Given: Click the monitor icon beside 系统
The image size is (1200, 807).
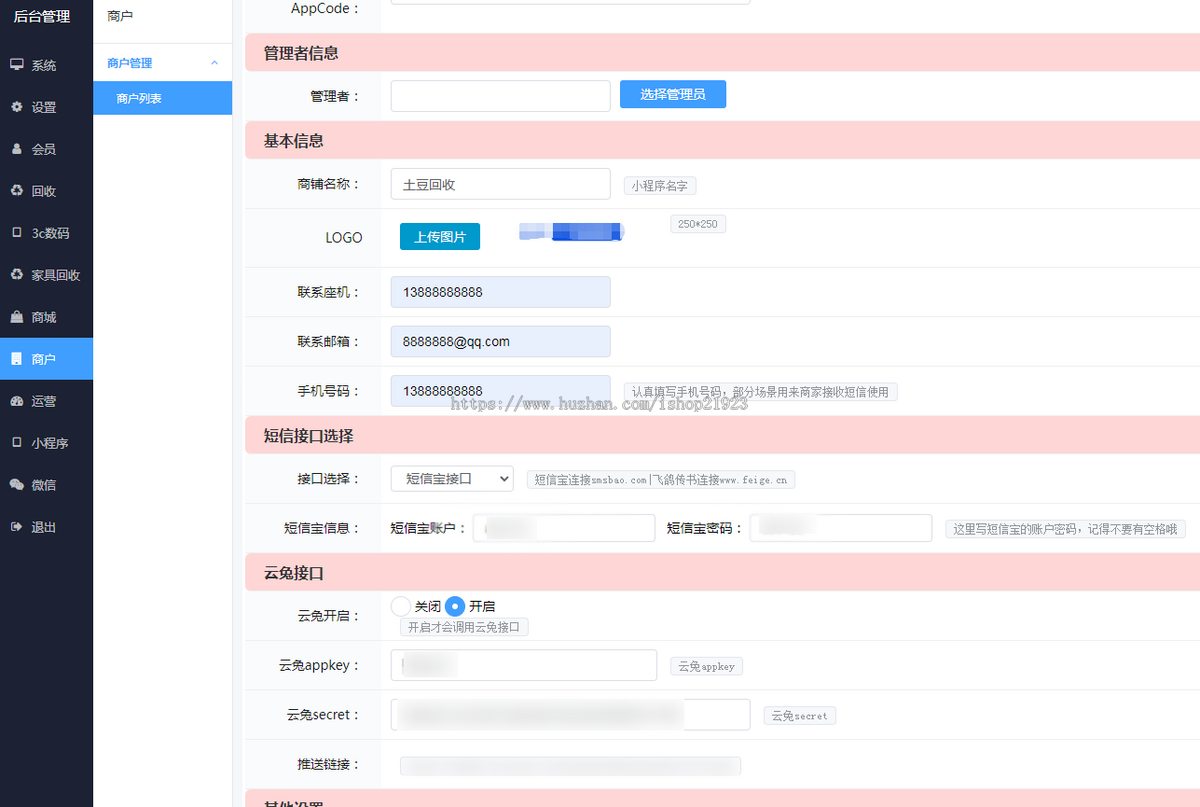Looking at the screenshot, I should point(17,65).
